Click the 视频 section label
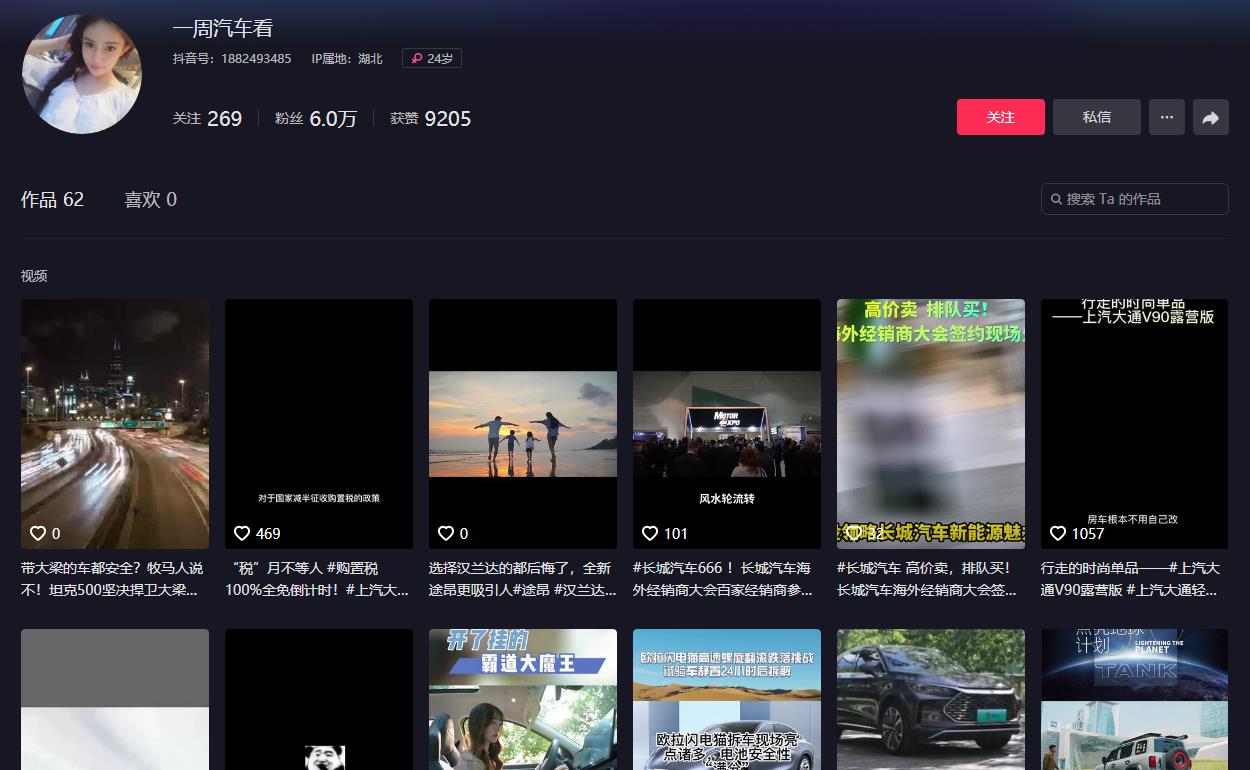The image size is (1250, 770). 34,275
